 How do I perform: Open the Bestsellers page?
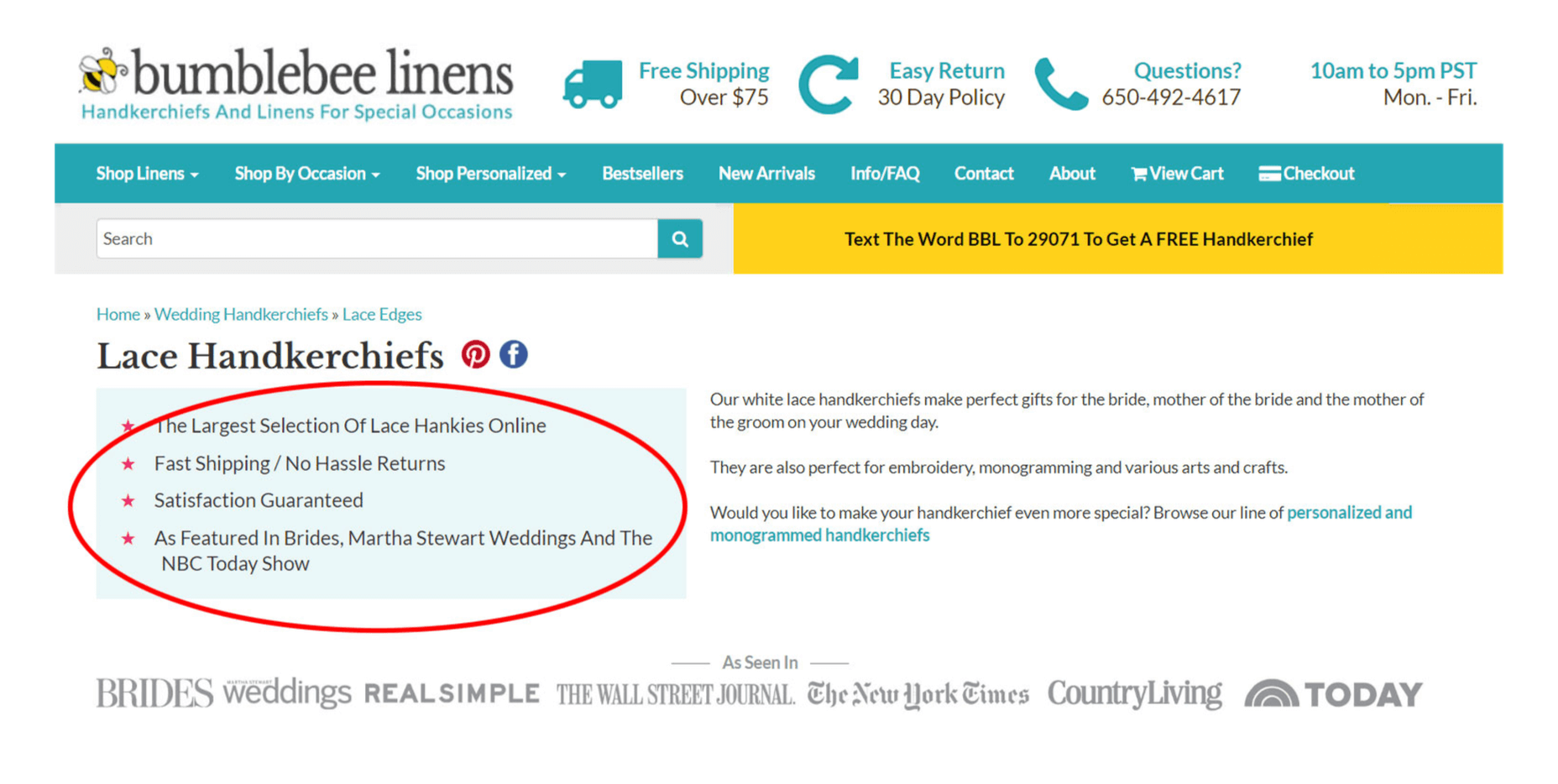coord(642,174)
